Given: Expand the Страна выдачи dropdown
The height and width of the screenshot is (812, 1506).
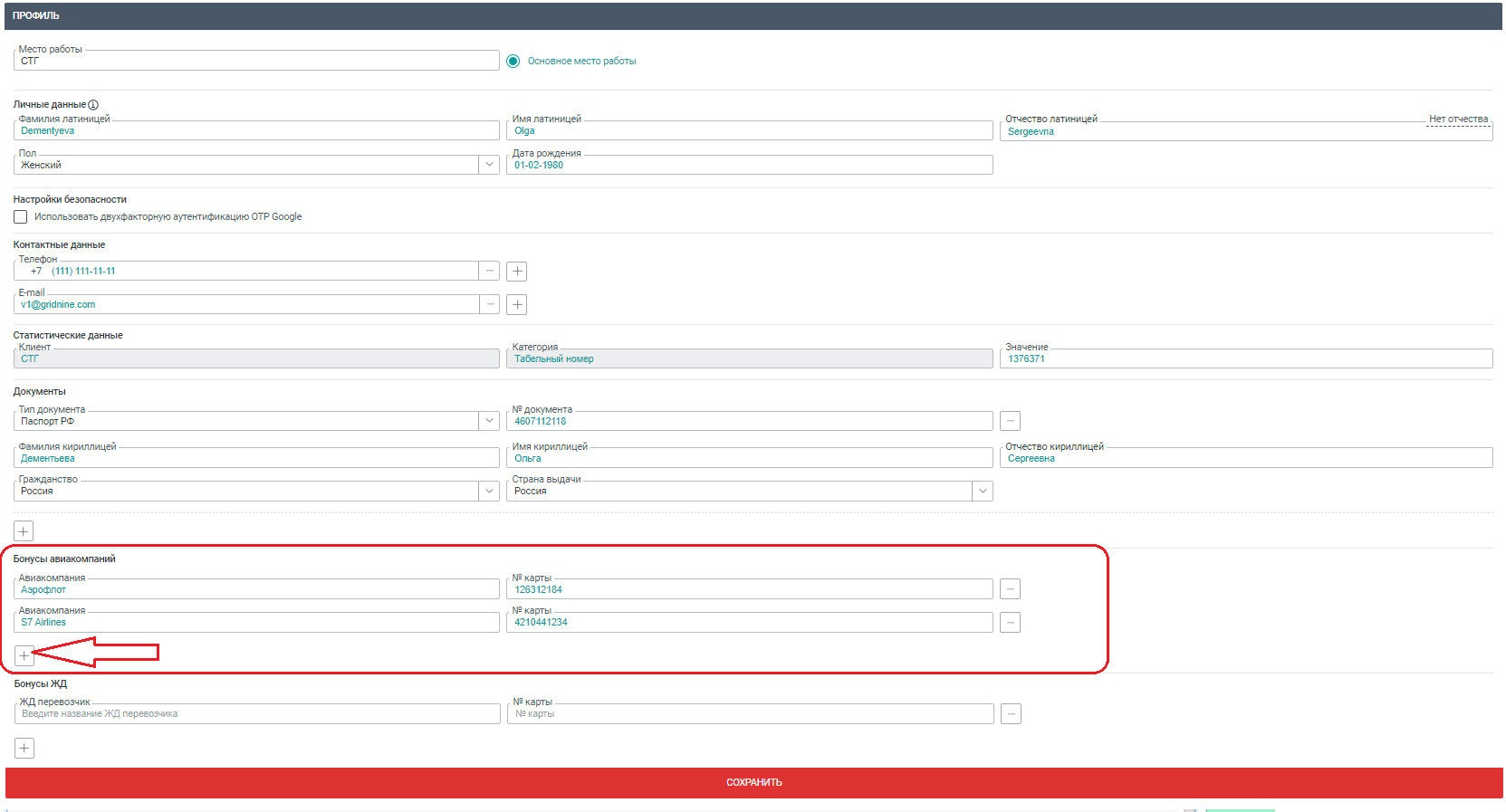Looking at the screenshot, I should point(983,491).
